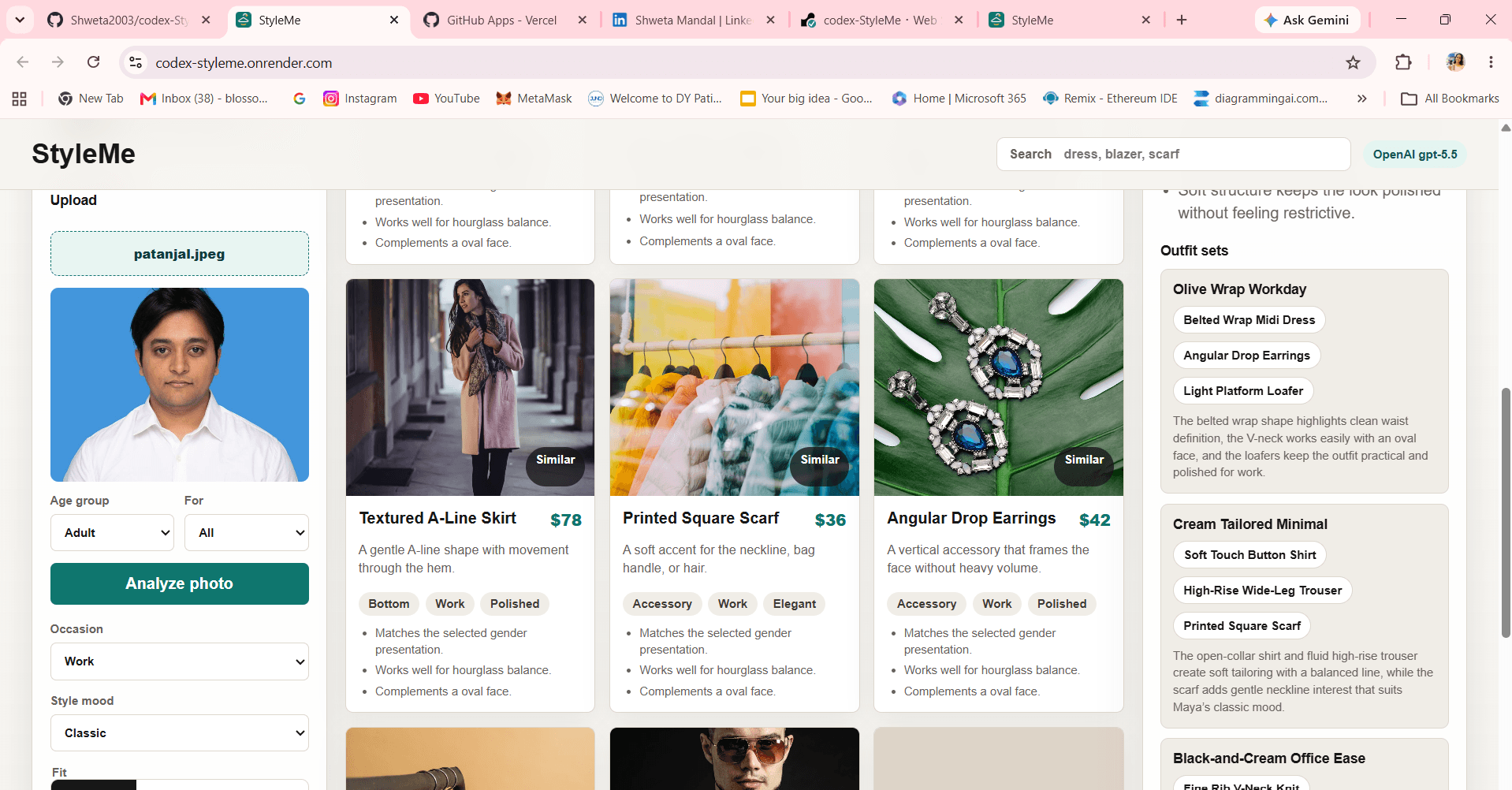Select the Bottom tag on Textured A-Line Skirt

[389, 604]
